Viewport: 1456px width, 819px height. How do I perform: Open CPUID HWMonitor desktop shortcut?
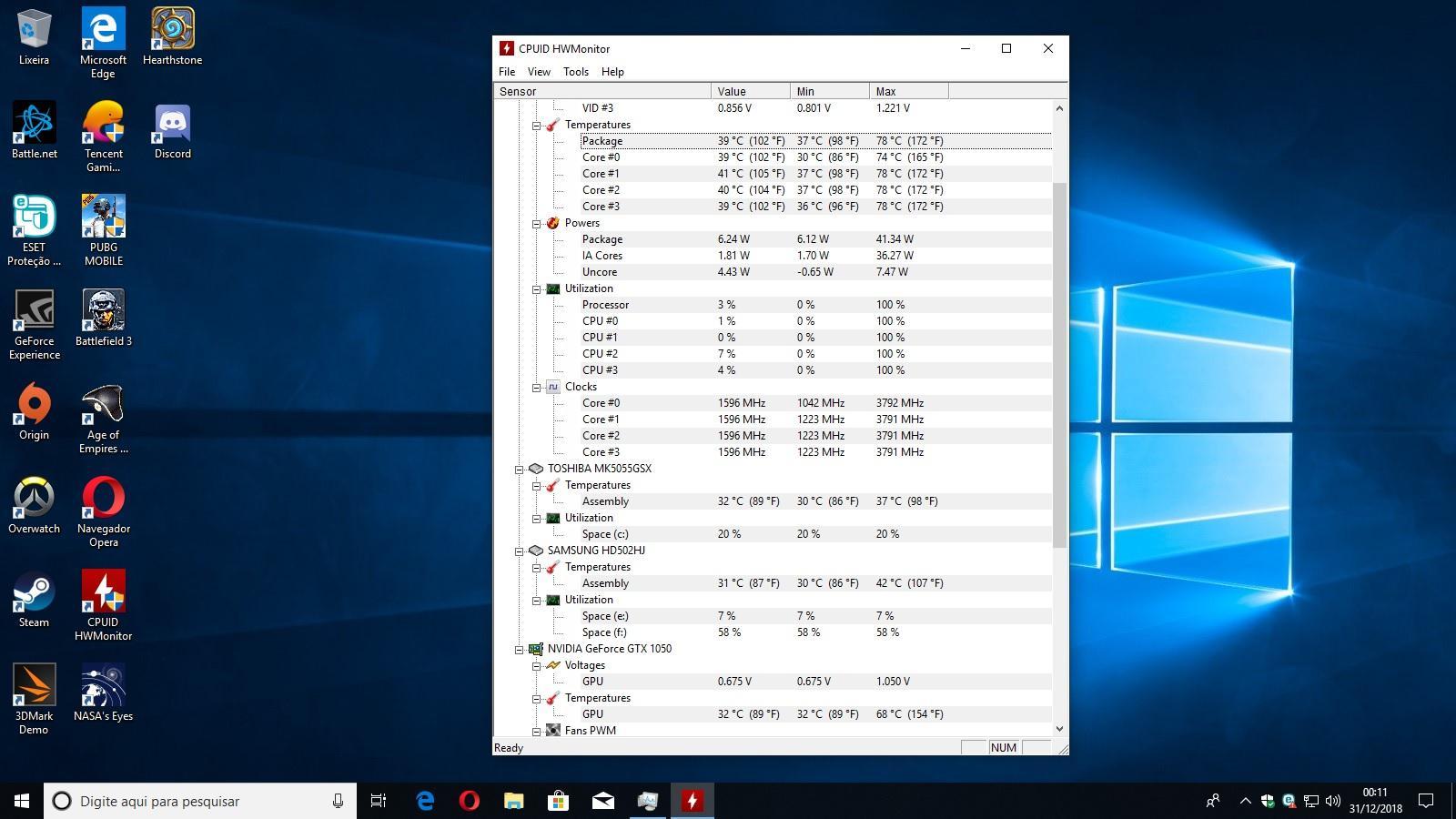(x=103, y=606)
